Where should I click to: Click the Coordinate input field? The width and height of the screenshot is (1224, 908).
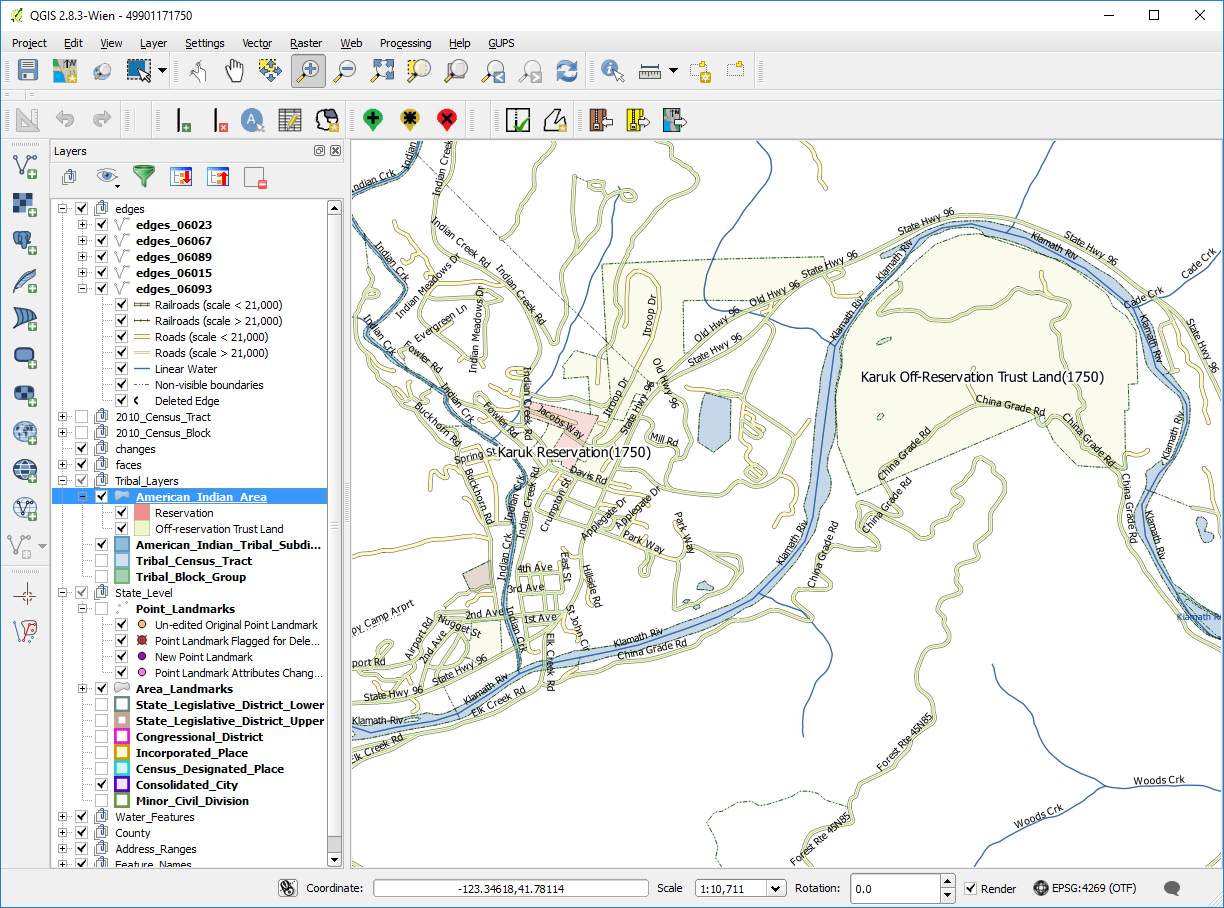[510, 888]
